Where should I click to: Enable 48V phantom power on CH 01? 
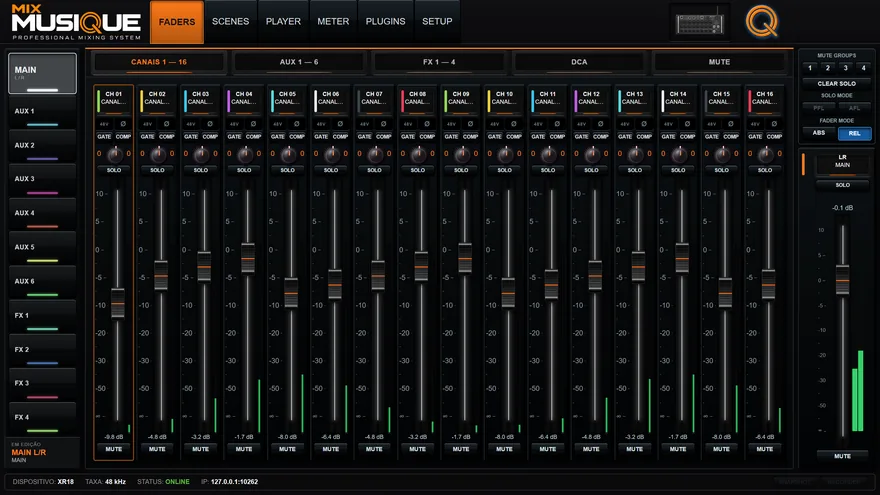click(x=104, y=124)
